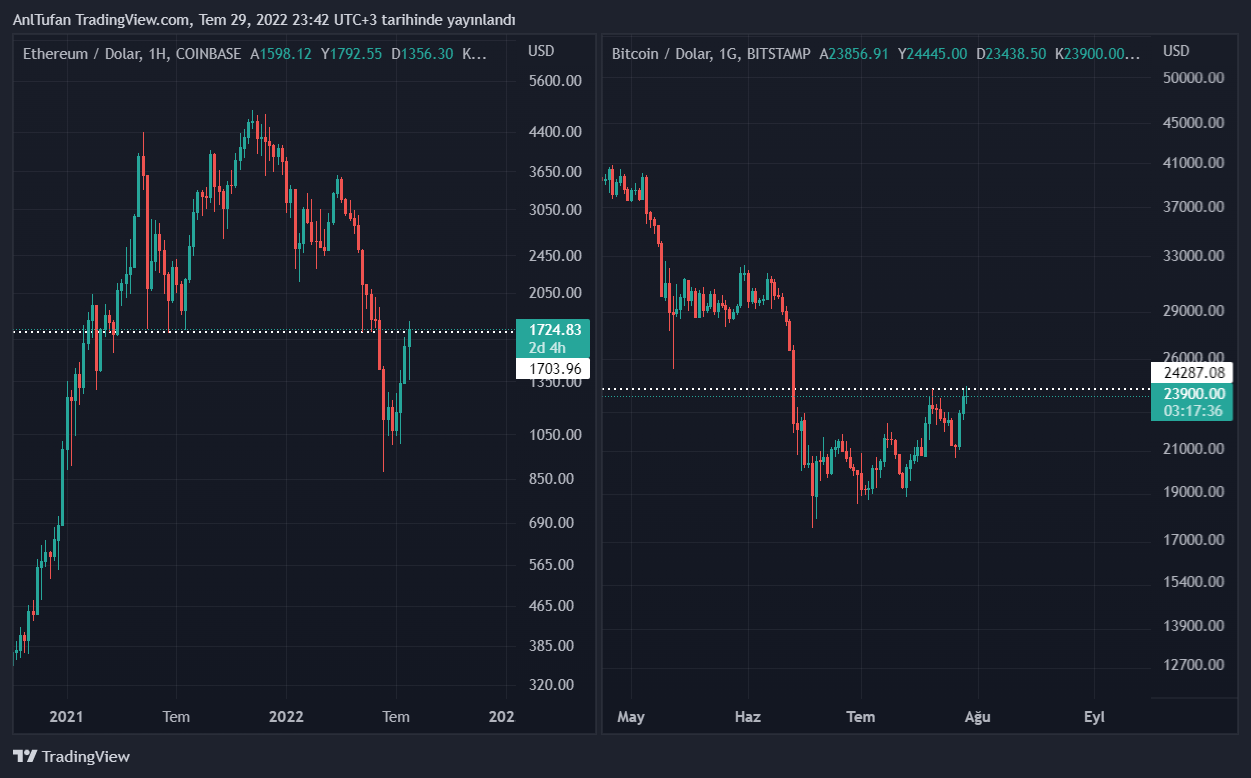Open USD currency selector on Ethereum chart
This screenshot has height=778, width=1251.
point(541,51)
